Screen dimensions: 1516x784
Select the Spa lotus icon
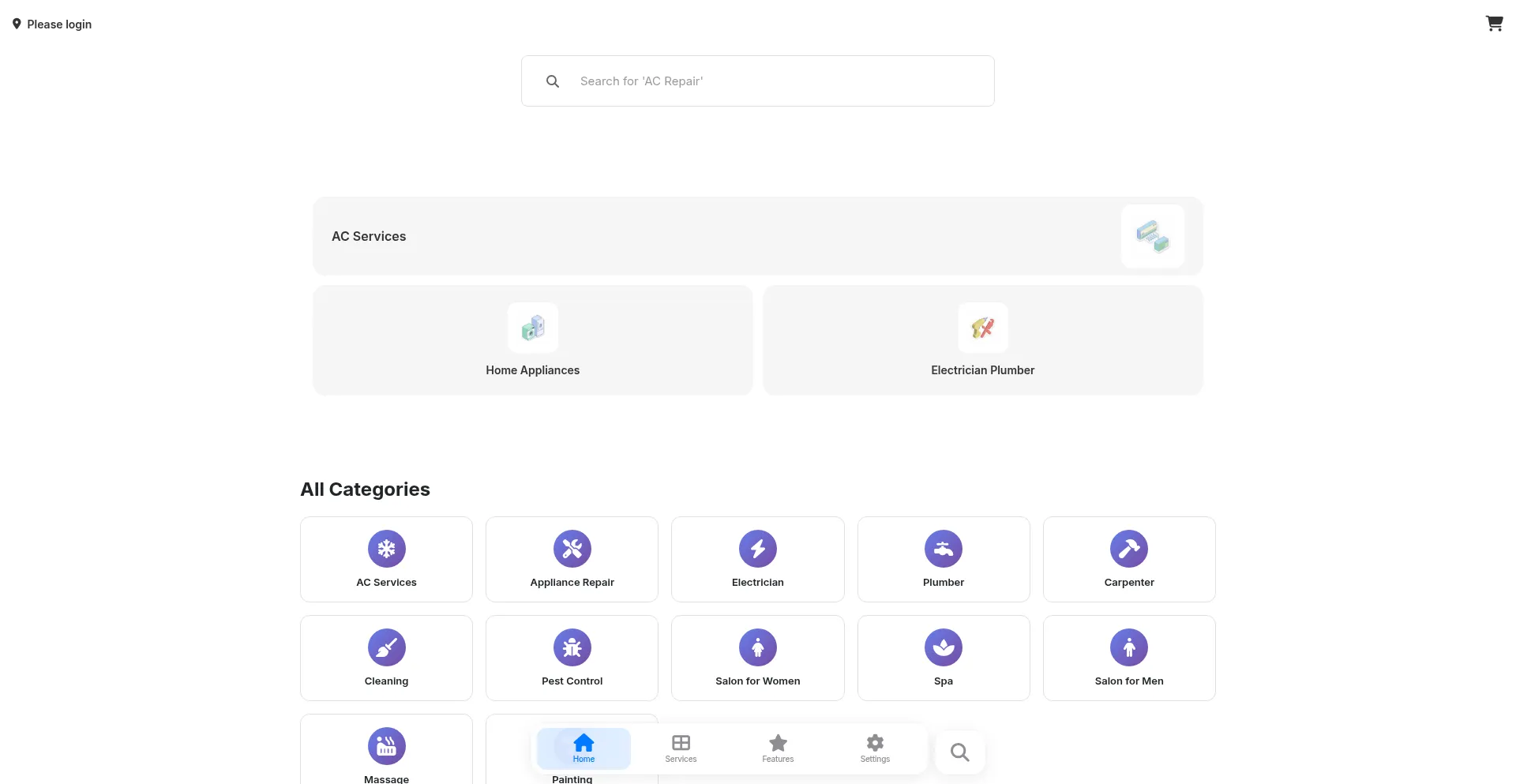943,647
